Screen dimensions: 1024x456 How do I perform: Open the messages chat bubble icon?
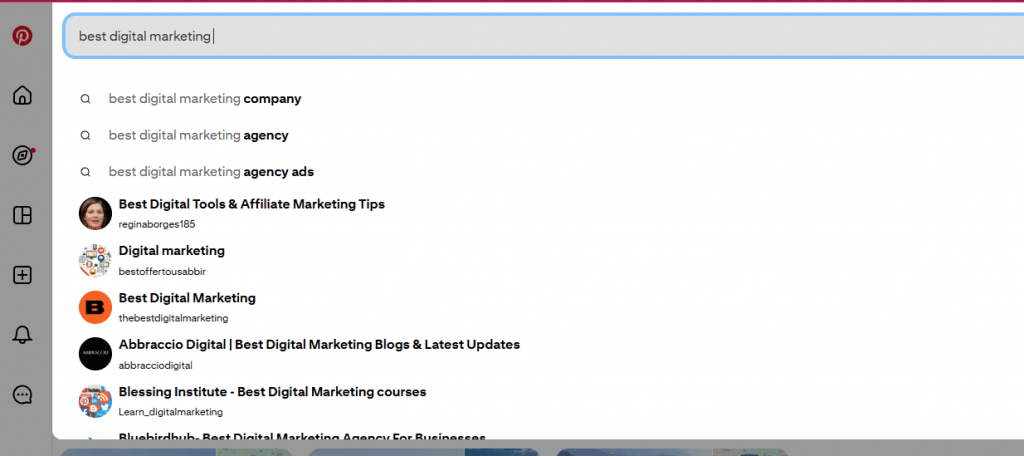[x=22, y=395]
